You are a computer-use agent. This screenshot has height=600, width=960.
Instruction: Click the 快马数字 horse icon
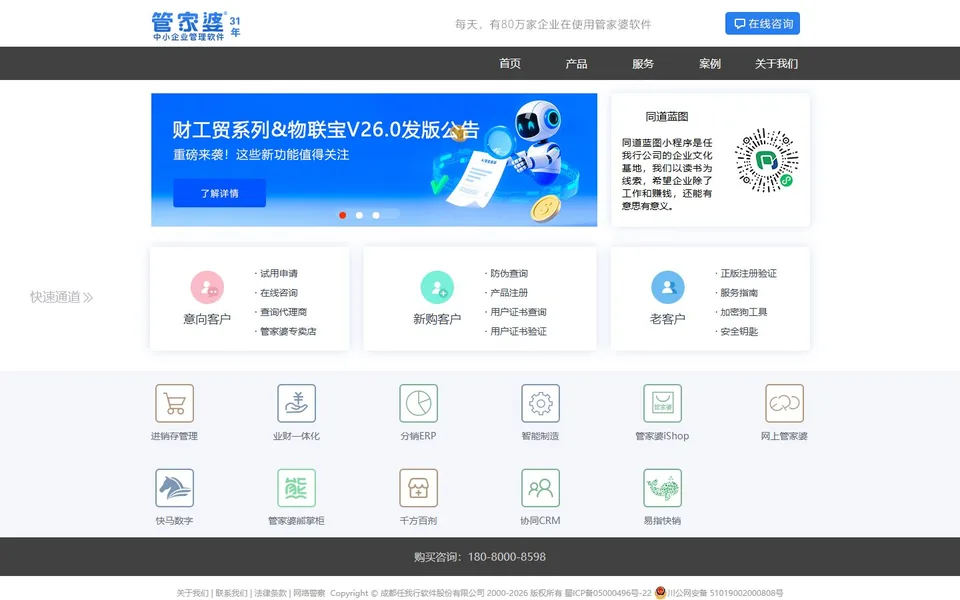(174, 488)
